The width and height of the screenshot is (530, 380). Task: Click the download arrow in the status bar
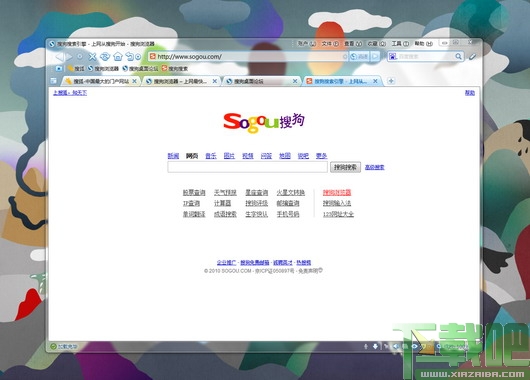[x=375, y=346]
